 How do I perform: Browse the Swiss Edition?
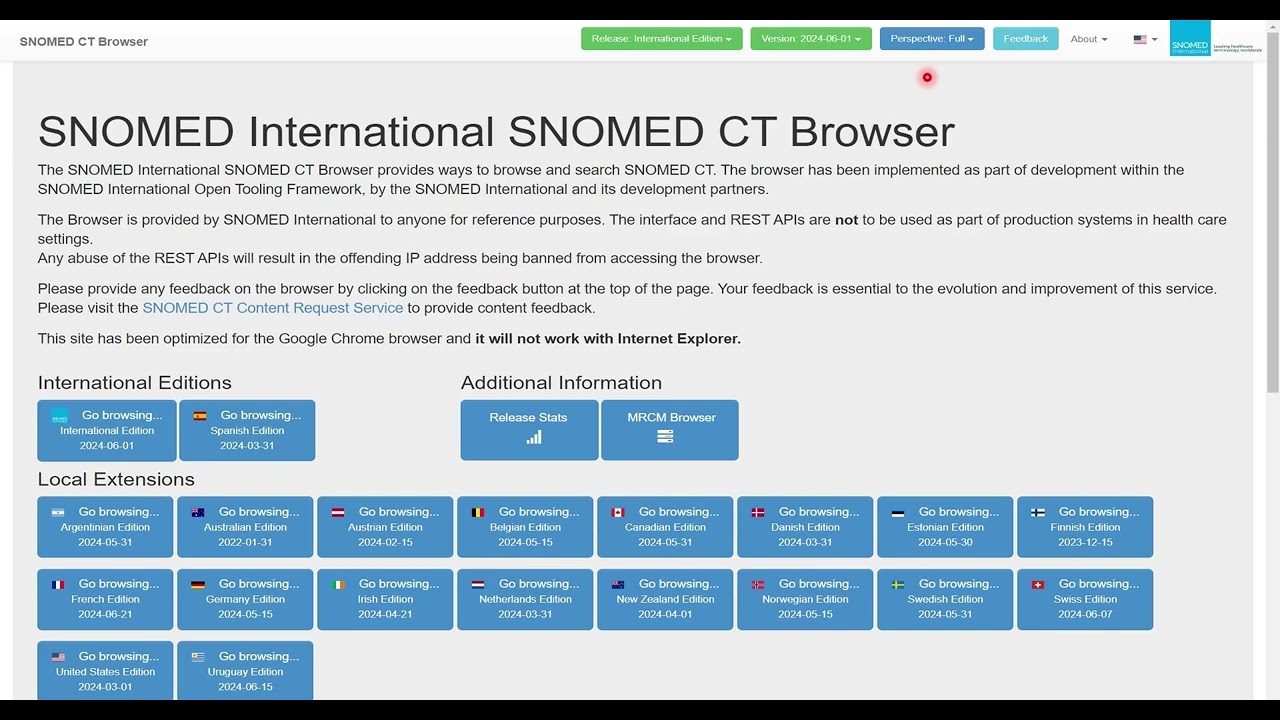[1085, 600]
